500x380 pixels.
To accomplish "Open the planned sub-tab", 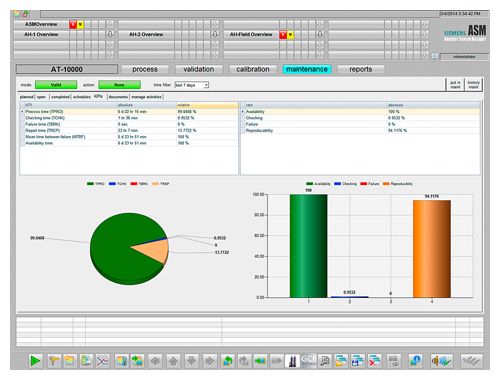I will click(27, 97).
